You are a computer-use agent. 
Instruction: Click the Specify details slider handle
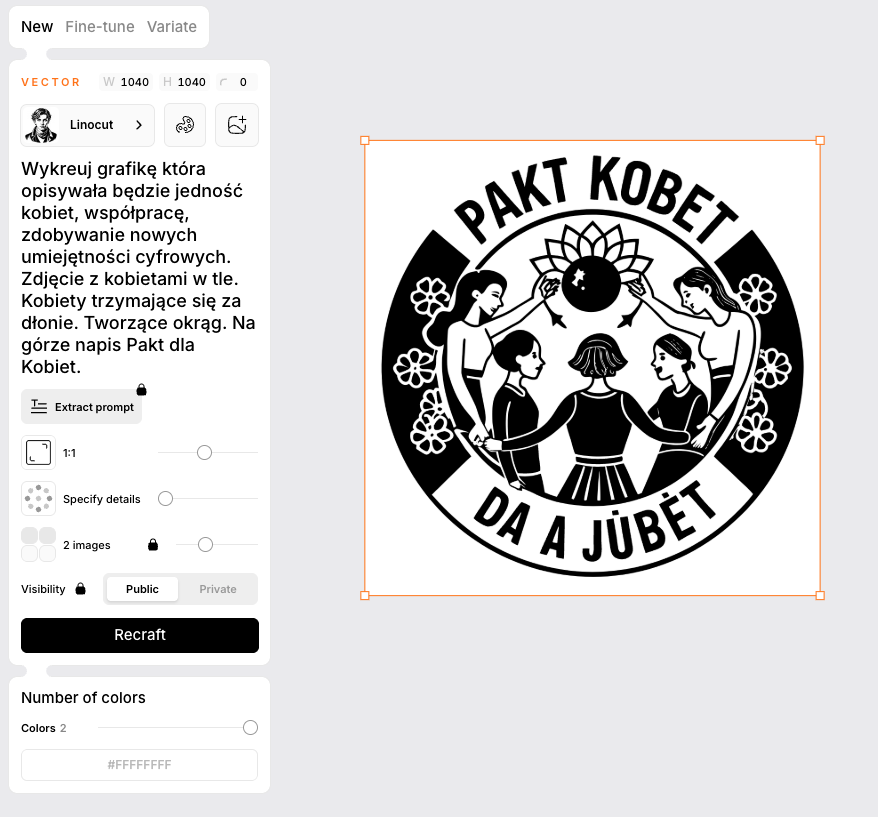[x=165, y=498]
